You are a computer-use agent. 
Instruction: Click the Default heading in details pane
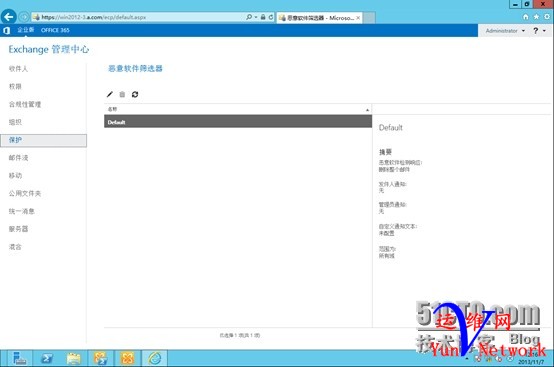coord(390,128)
